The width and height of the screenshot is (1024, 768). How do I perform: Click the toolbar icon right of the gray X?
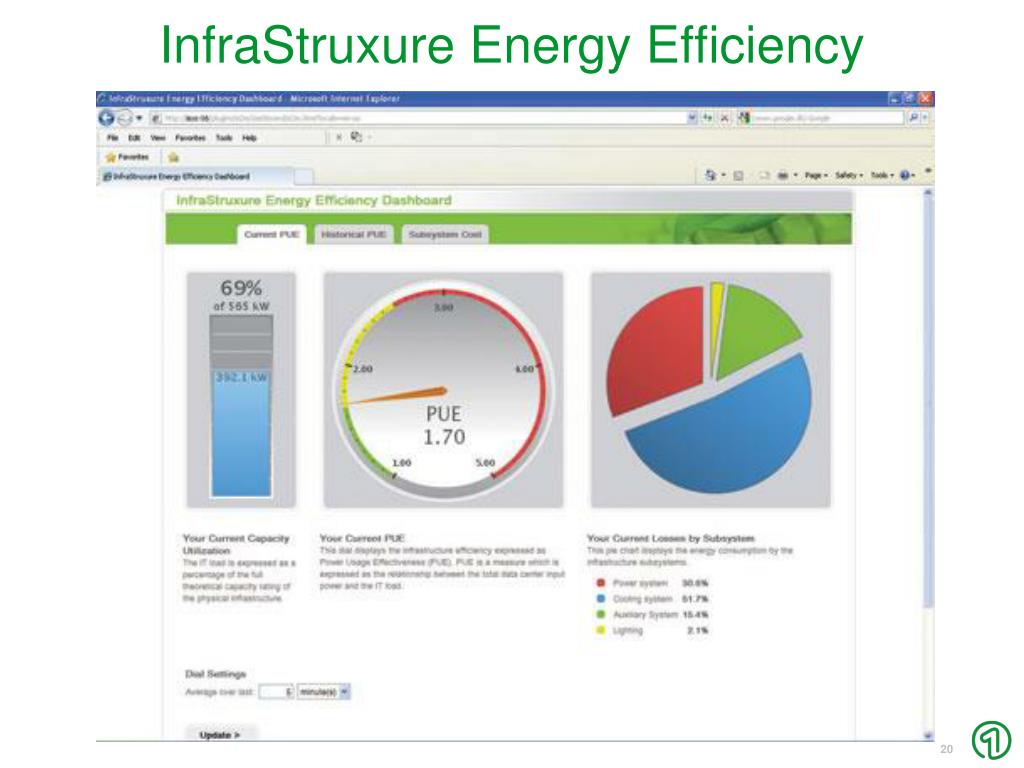pos(356,136)
